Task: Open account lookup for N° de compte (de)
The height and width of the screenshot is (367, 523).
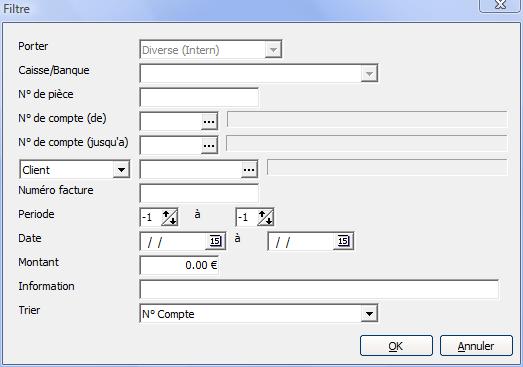Action: tap(209, 121)
